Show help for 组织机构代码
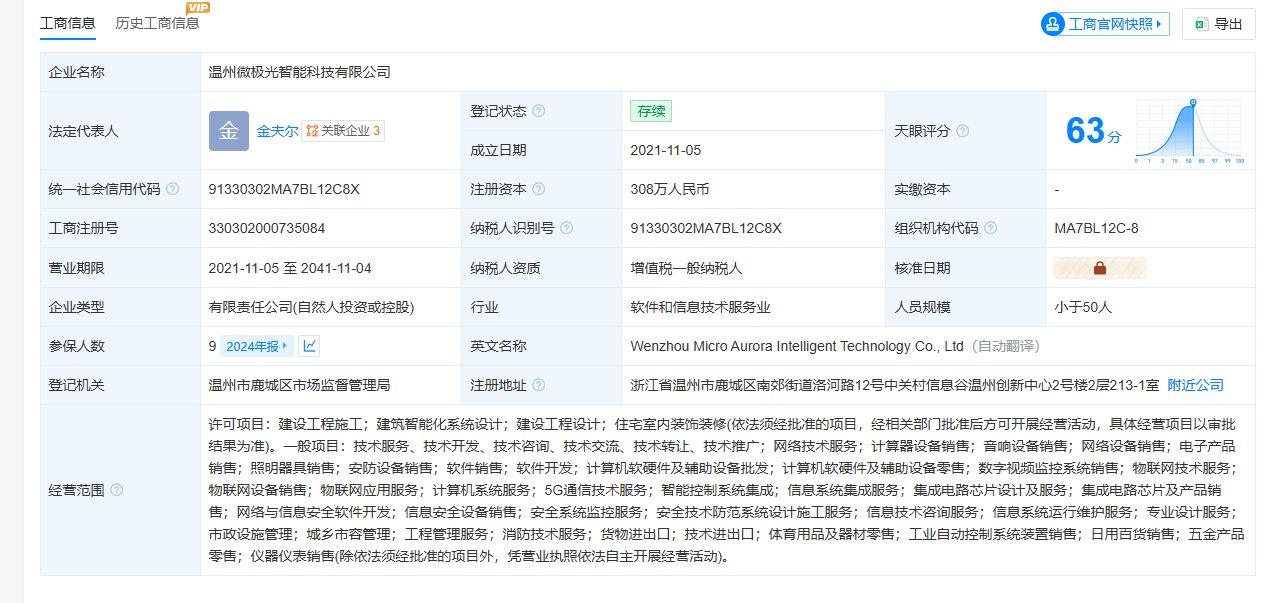1271x603 pixels. point(991,228)
